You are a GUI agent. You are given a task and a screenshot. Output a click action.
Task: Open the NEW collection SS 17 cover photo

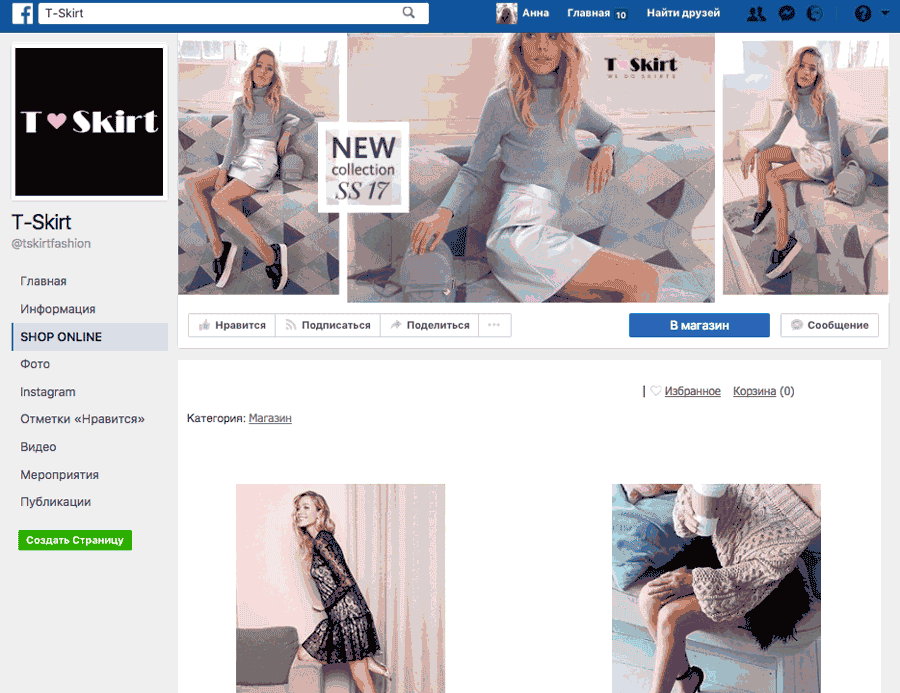(x=533, y=167)
